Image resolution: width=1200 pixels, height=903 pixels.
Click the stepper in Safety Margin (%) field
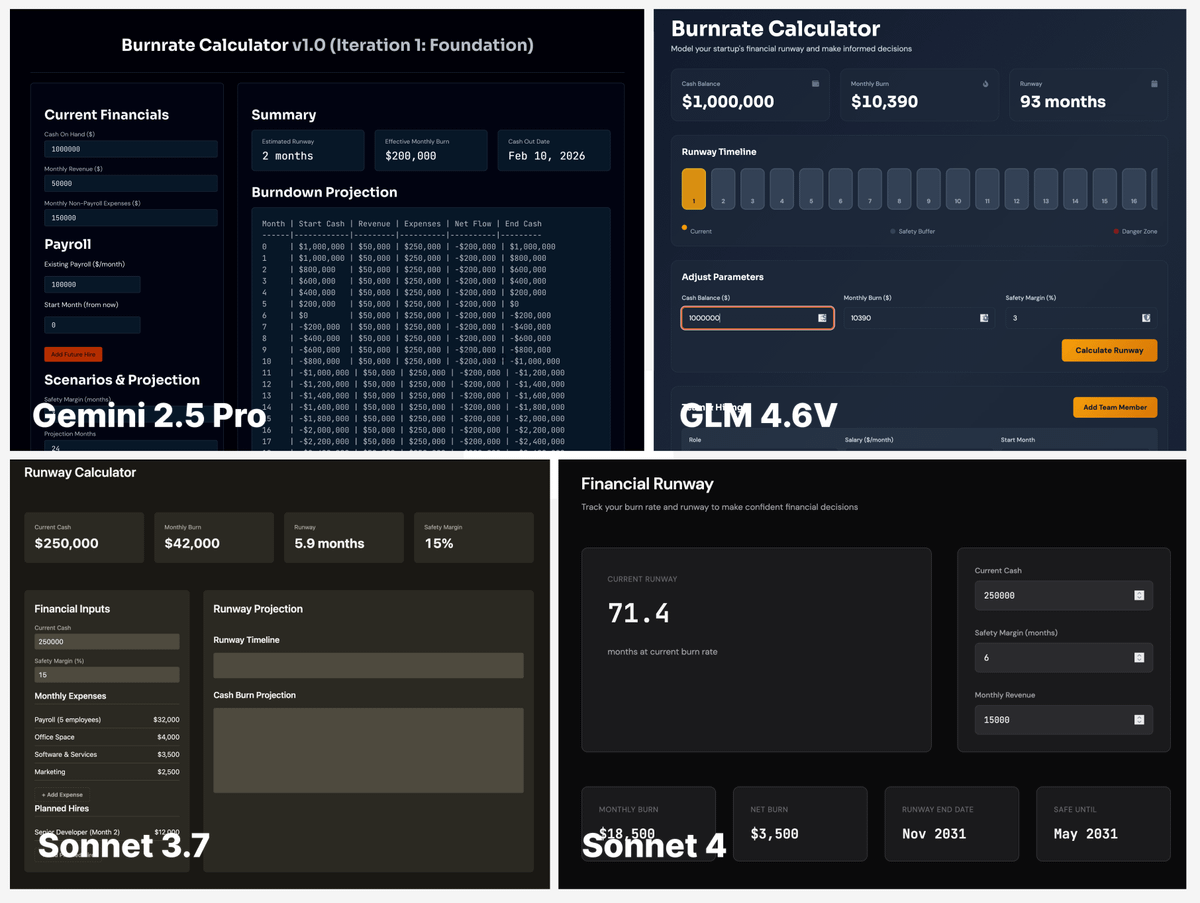pyautogui.click(x=1146, y=318)
